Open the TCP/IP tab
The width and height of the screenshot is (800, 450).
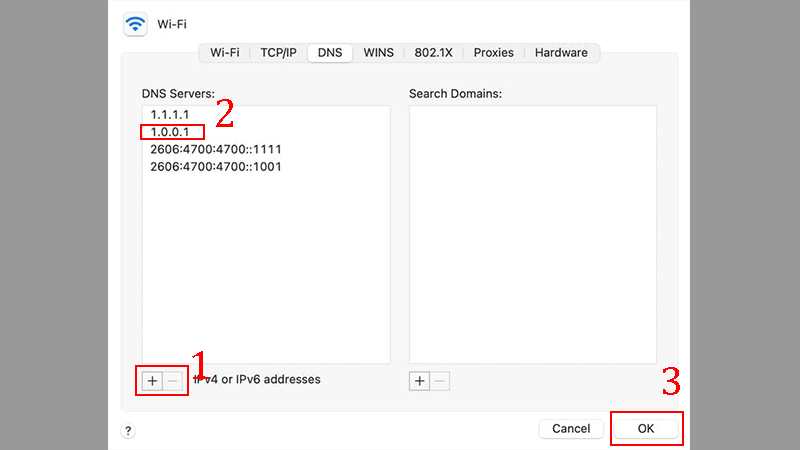(278, 53)
